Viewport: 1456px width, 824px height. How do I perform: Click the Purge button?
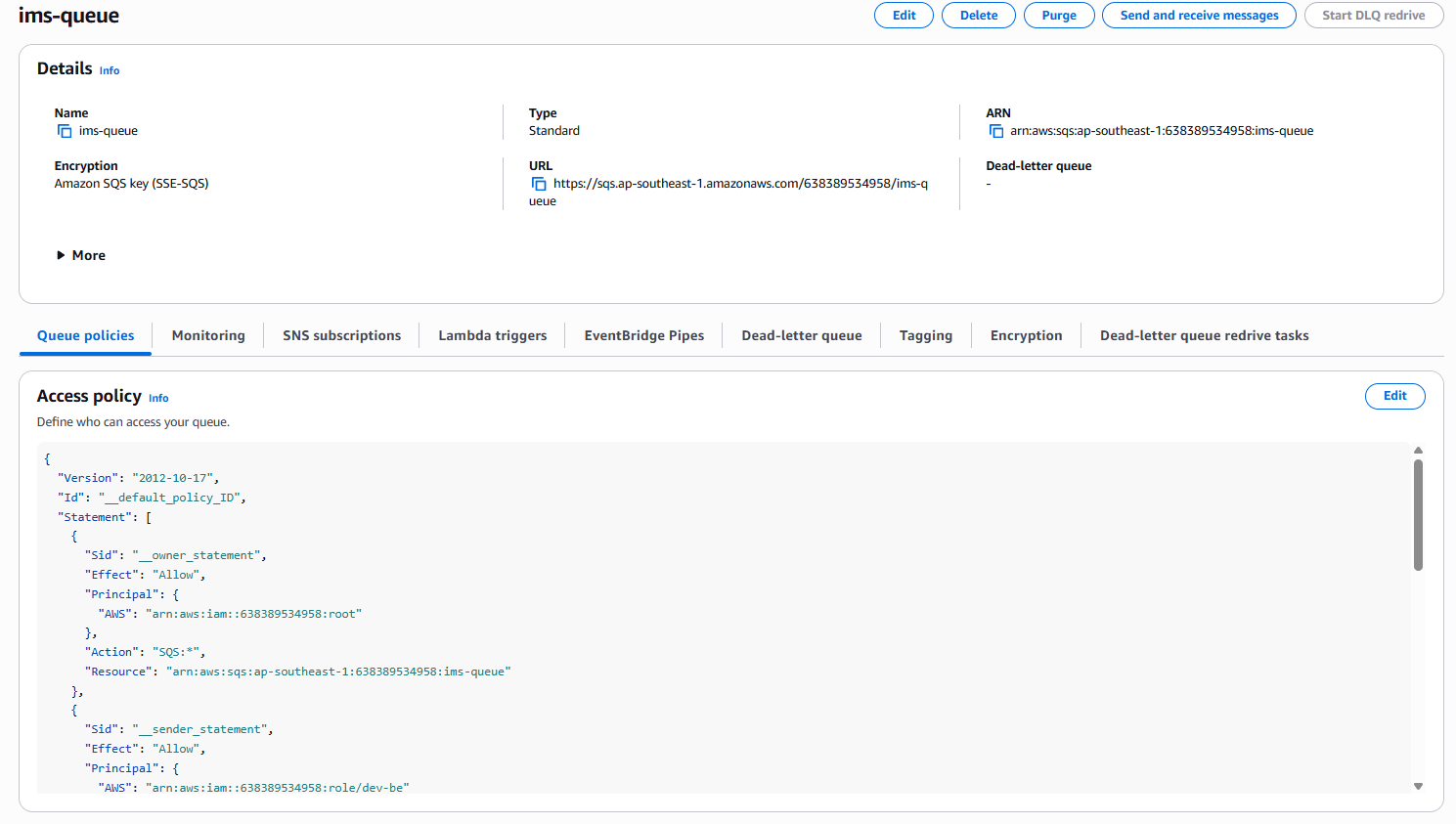tap(1059, 15)
